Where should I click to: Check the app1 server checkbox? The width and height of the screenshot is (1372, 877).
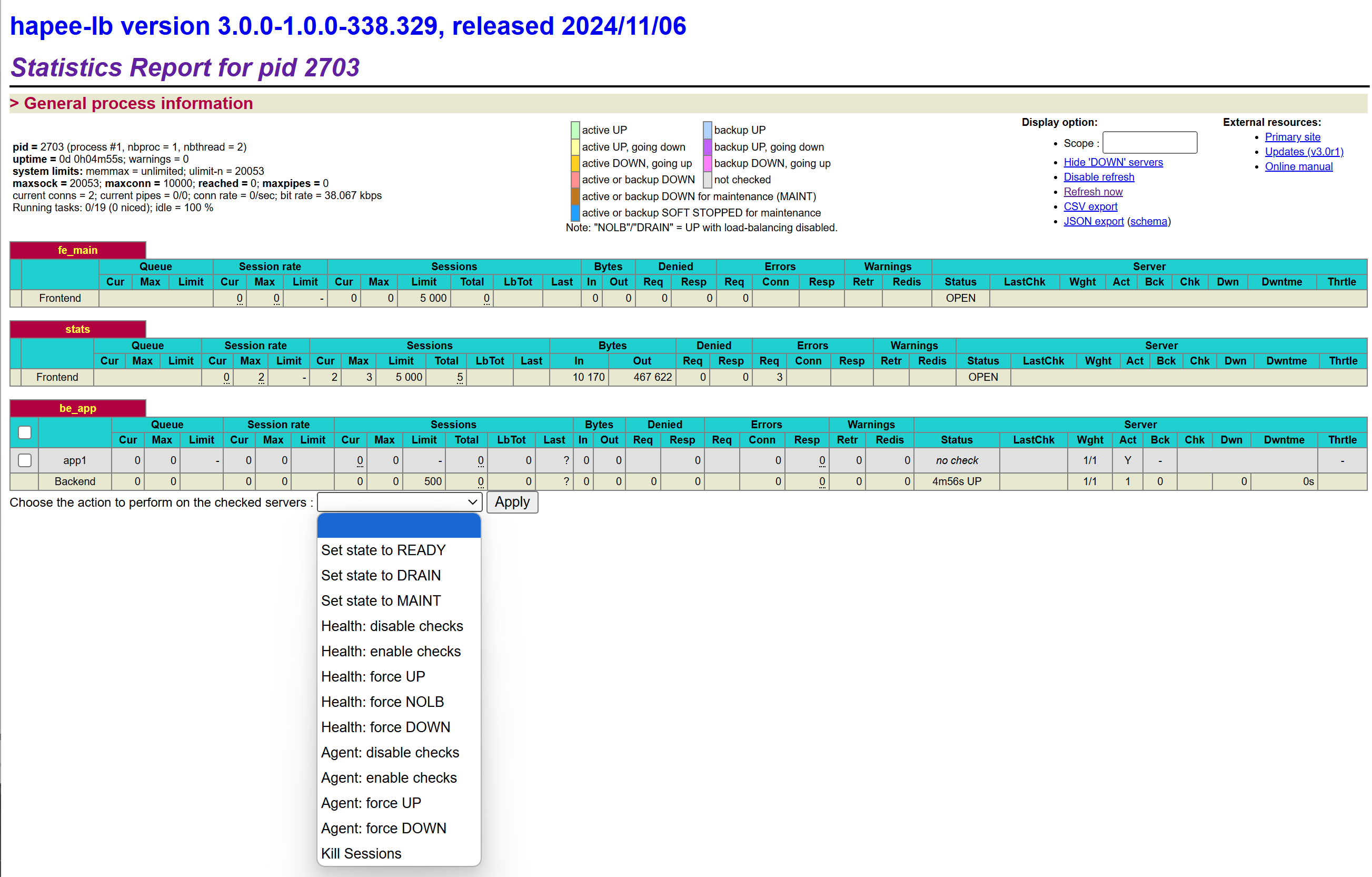25,460
